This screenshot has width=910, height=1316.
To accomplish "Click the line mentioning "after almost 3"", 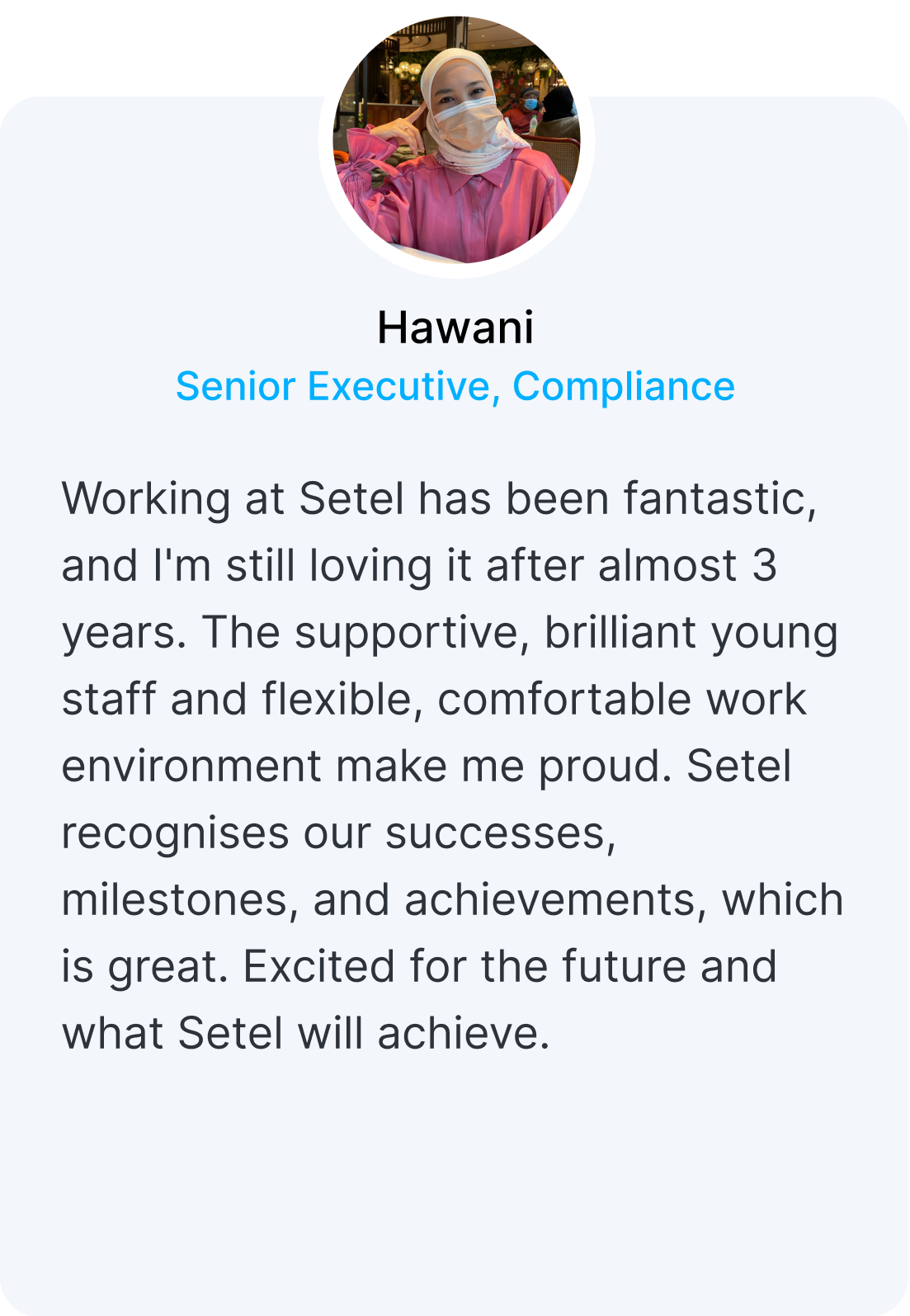I will pos(420,566).
